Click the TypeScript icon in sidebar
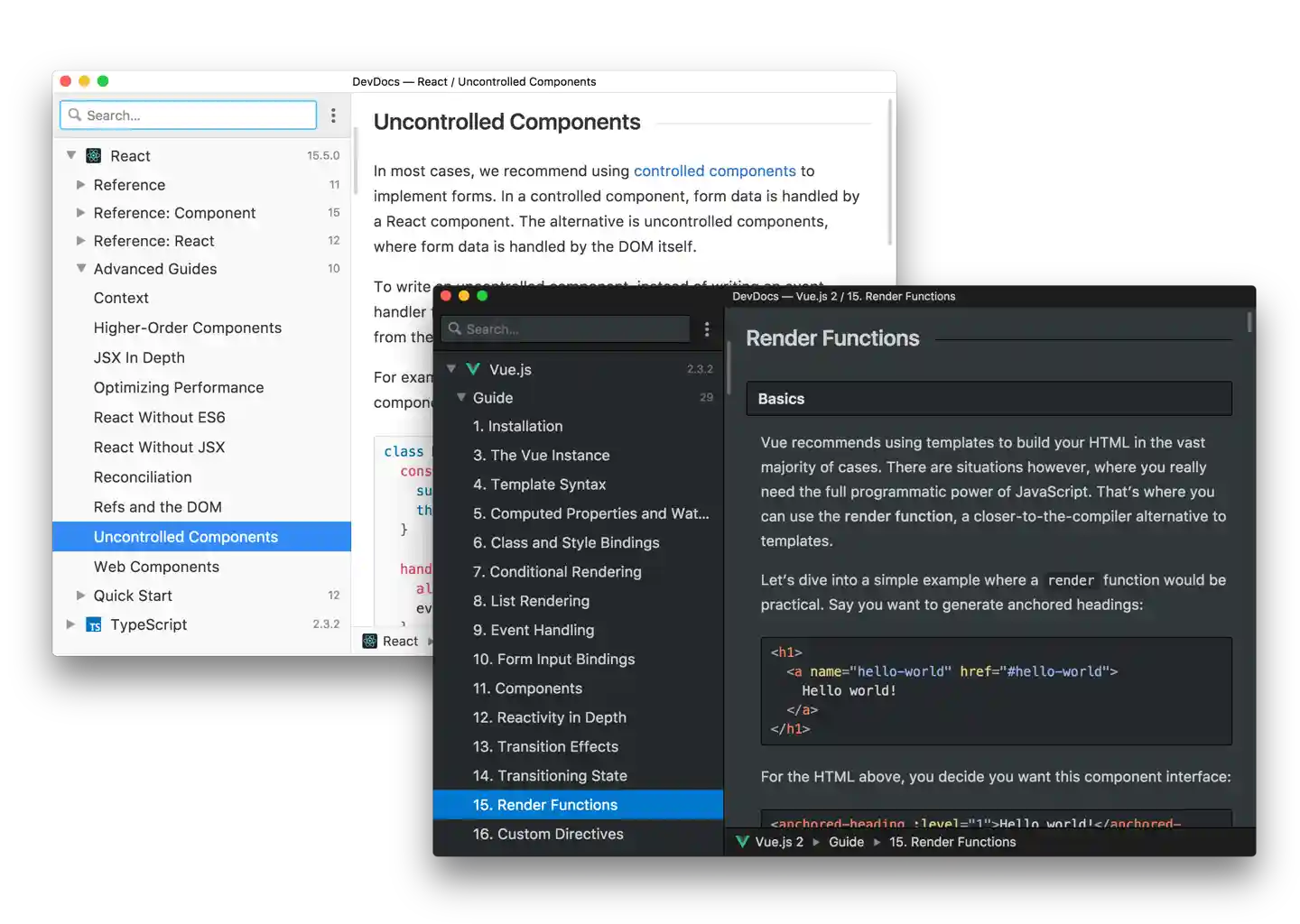Screen dimensions: 1300x924 point(94,624)
